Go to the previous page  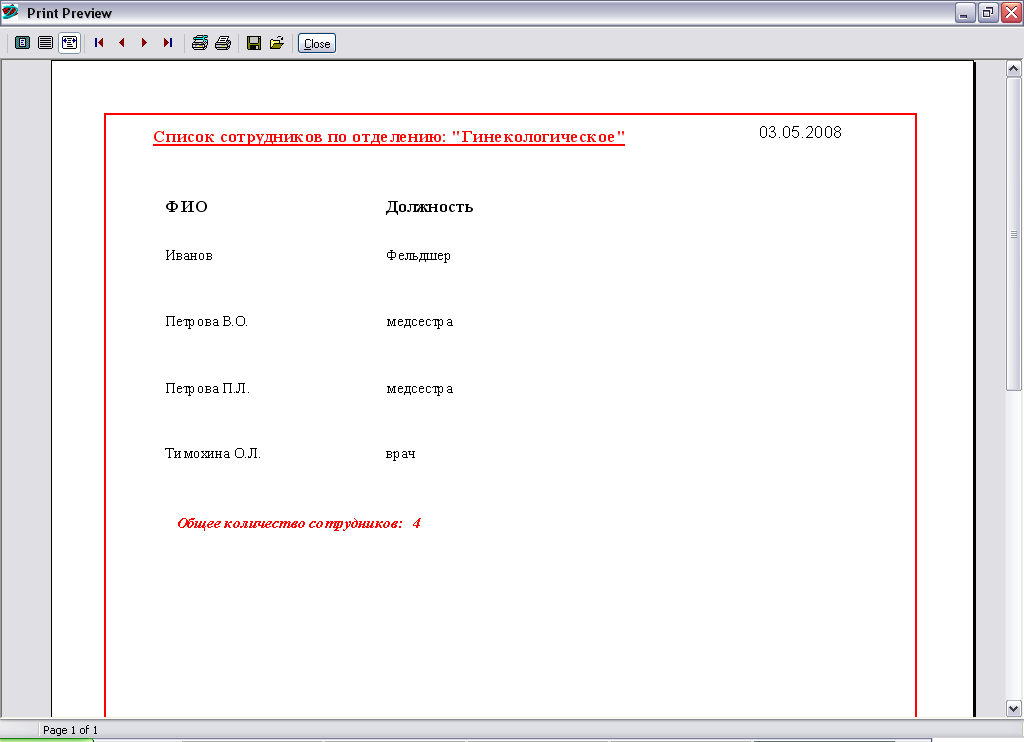pos(122,43)
